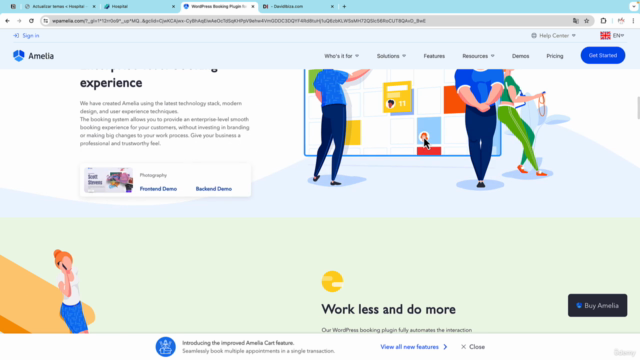Open the Pricing page
This screenshot has width=640, height=360.
tap(555, 56)
